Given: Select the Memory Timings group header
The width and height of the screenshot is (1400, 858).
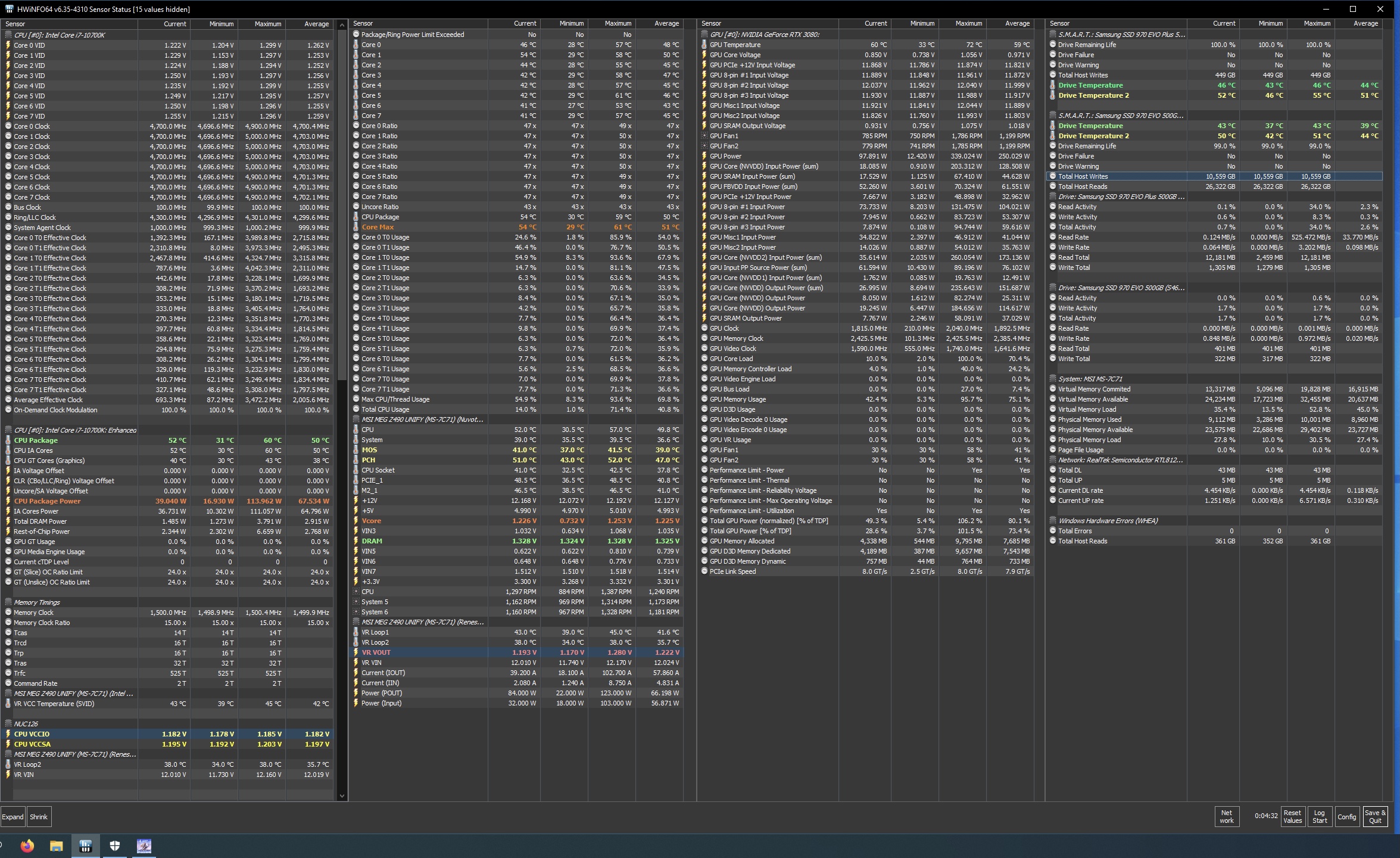Looking at the screenshot, I should tap(37, 602).
